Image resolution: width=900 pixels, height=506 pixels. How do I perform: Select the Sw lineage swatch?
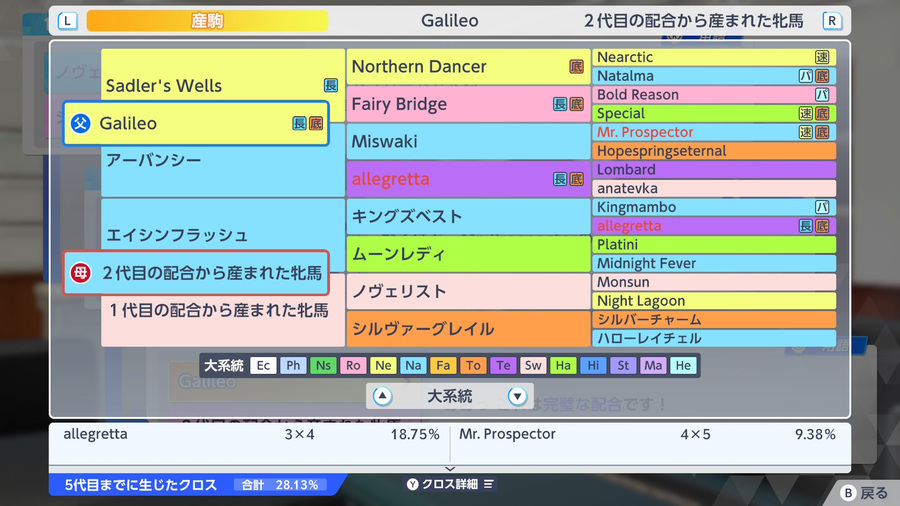(533, 365)
